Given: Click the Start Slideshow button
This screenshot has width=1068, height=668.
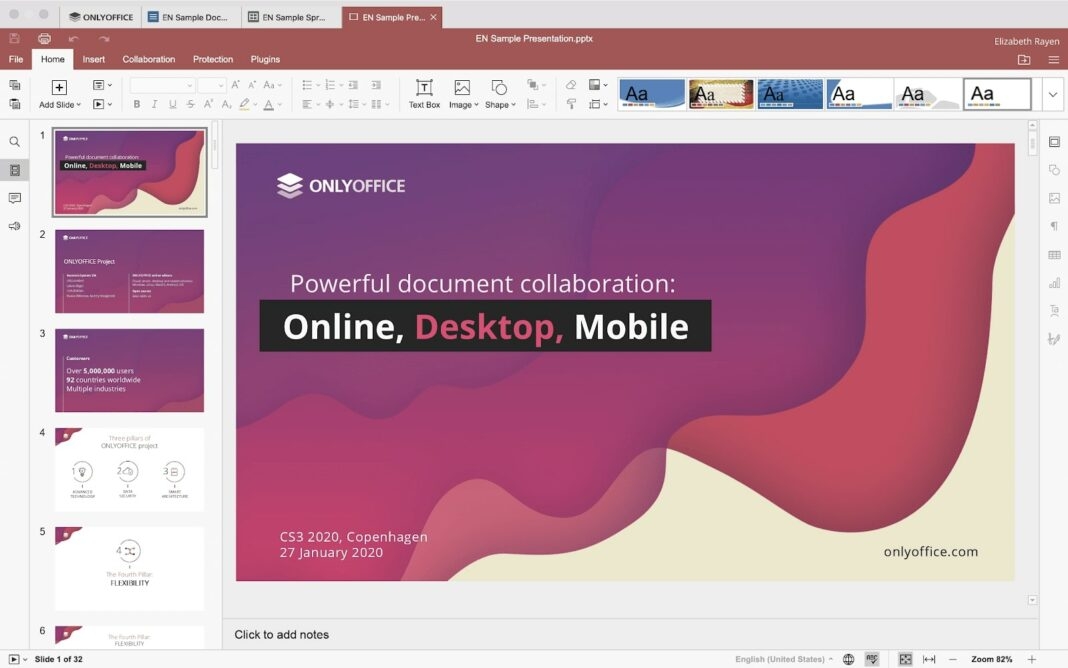Looking at the screenshot, I should [14, 658].
